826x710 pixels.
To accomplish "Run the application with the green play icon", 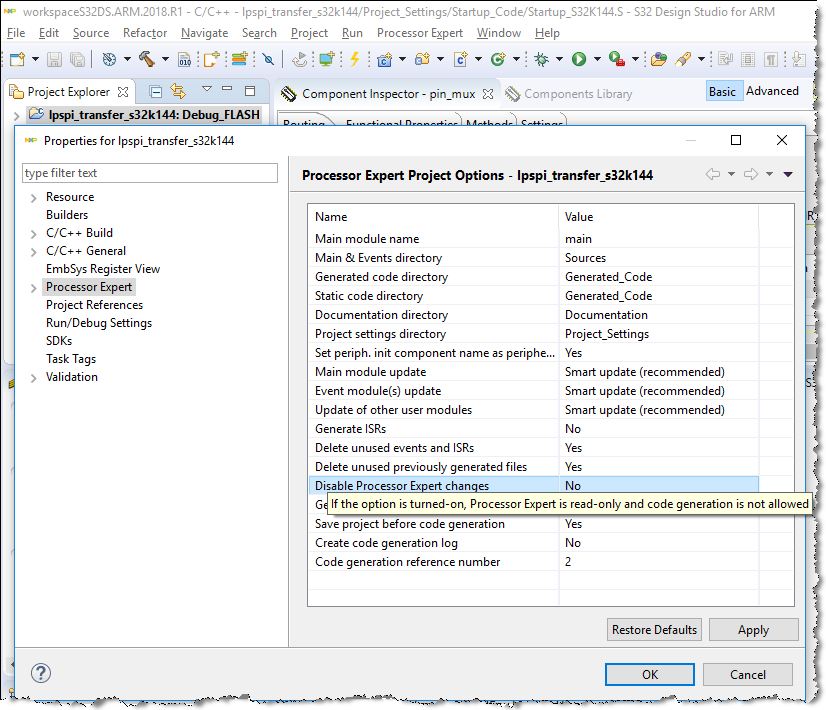I will 578,60.
